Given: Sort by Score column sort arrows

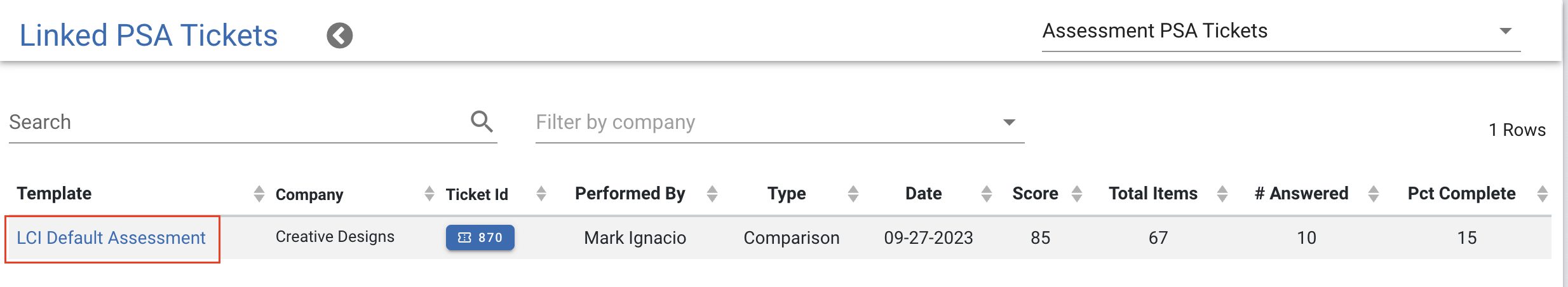Looking at the screenshot, I should point(1077,194).
